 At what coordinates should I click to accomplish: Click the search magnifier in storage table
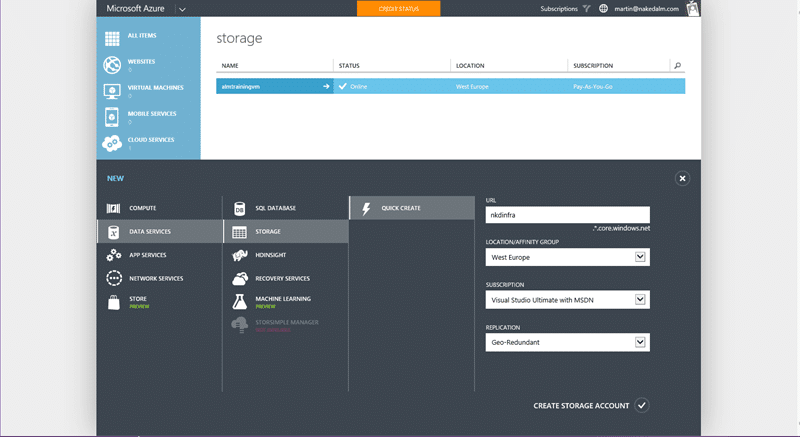pyautogui.click(x=678, y=66)
